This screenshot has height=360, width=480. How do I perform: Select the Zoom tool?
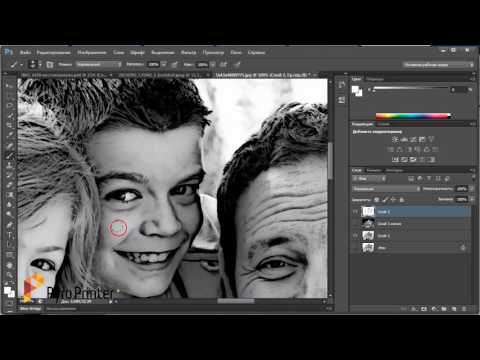(x=9, y=275)
